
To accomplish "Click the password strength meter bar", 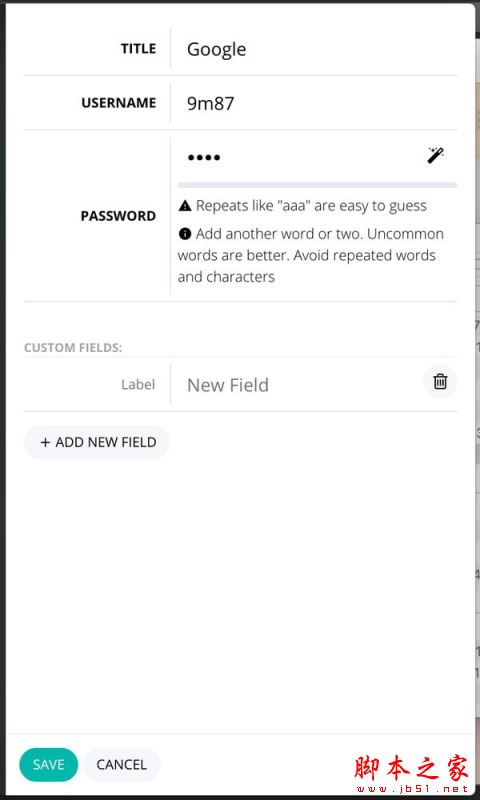I will click(x=317, y=185).
